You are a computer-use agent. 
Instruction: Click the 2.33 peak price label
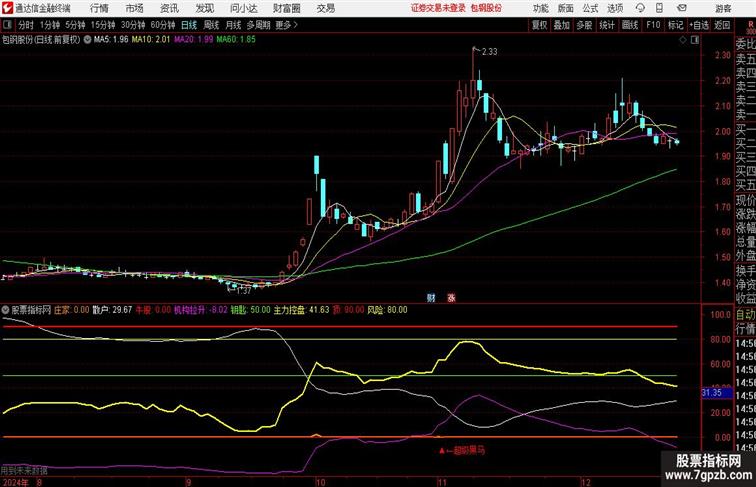[x=489, y=52]
